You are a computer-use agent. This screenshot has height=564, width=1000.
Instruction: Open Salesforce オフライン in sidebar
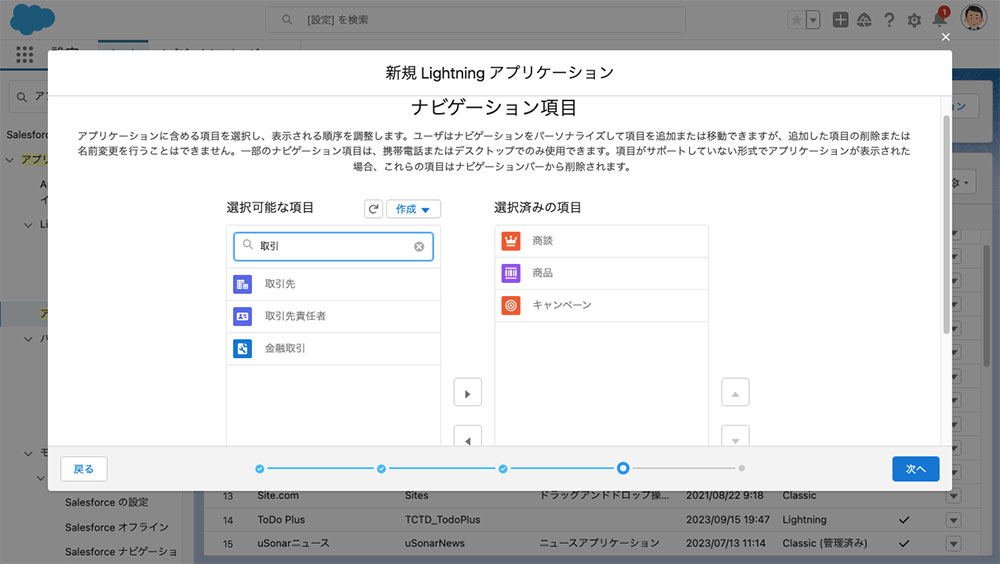(117, 527)
